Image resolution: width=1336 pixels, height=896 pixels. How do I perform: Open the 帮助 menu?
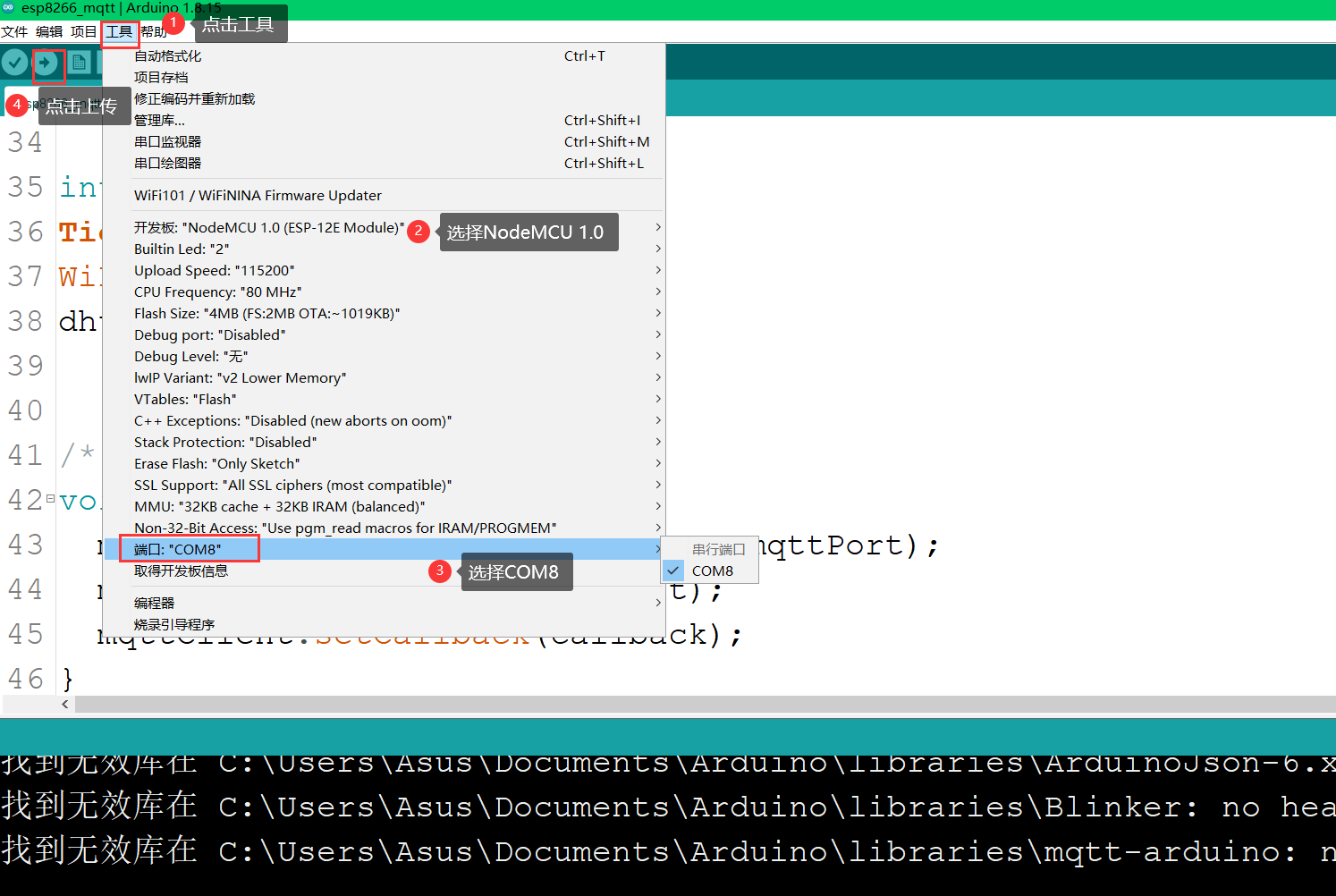pos(153,32)
